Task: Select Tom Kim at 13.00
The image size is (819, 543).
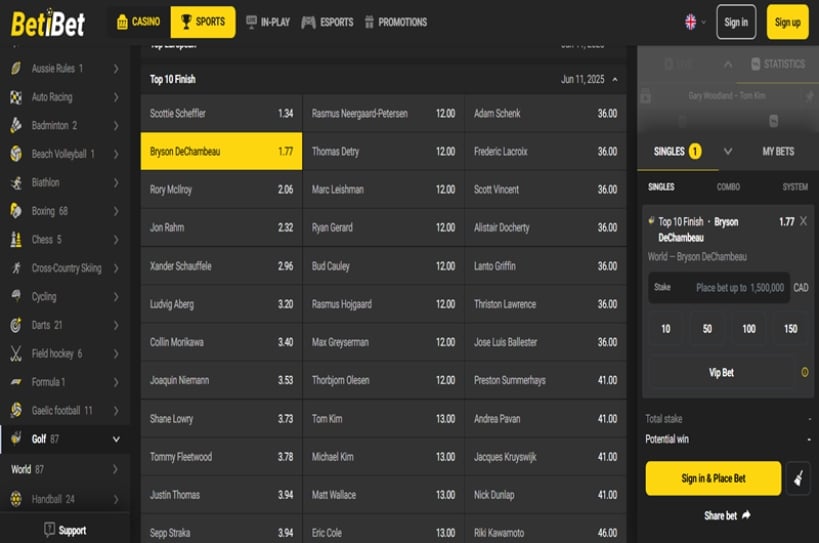Action: pyautogui.click(x=383, y=419)
